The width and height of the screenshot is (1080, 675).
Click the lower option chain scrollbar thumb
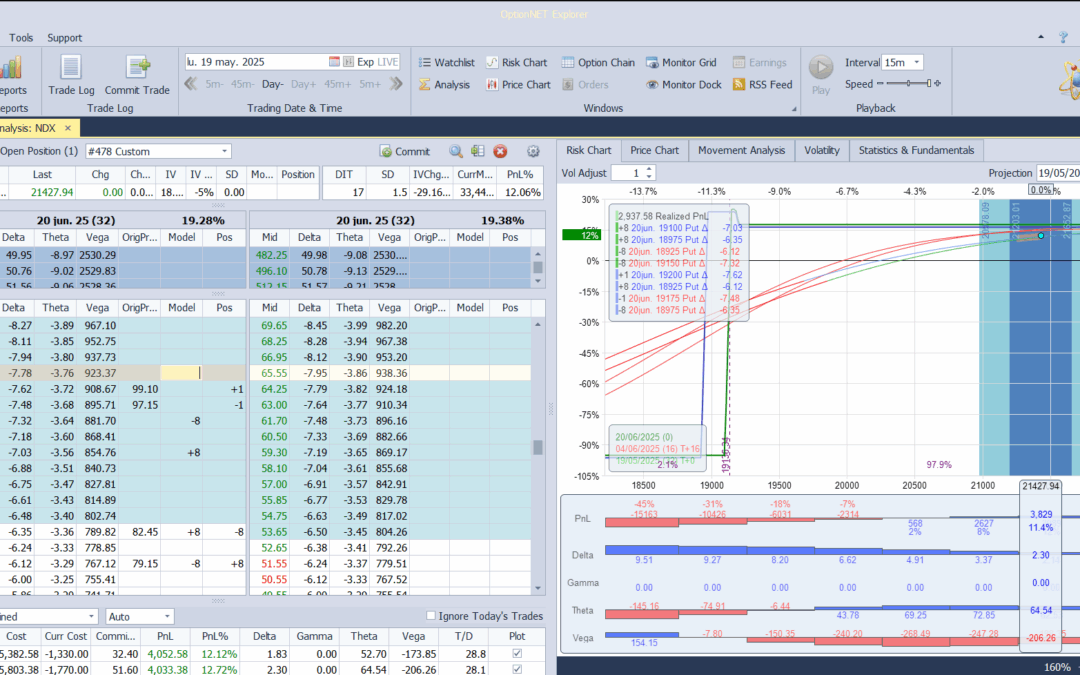click(538, 448)
